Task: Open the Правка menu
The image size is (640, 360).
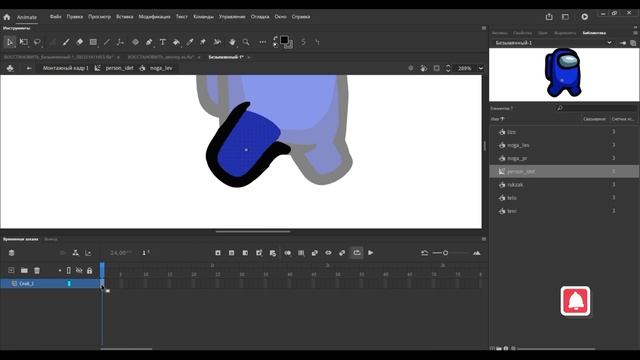Action: coord(75,17)
